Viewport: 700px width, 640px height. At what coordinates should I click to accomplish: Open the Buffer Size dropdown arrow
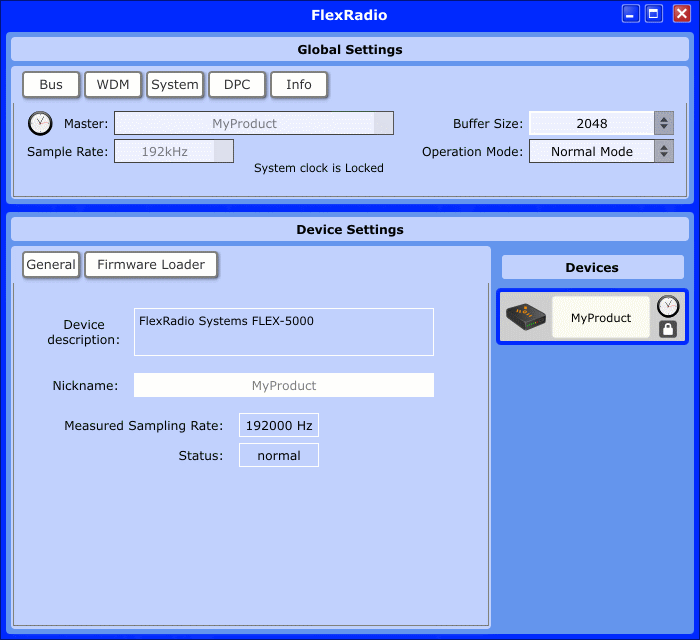tap(664, 123)
